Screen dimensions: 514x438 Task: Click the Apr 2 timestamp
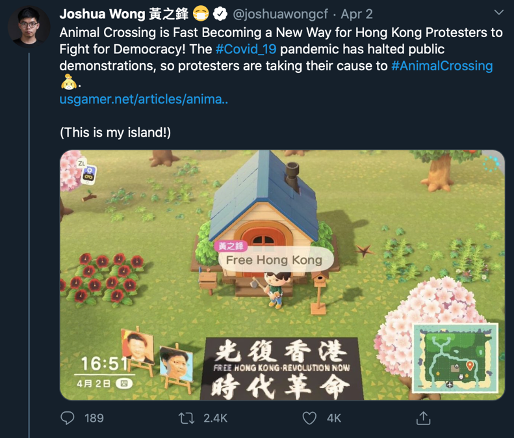(357, 14)
